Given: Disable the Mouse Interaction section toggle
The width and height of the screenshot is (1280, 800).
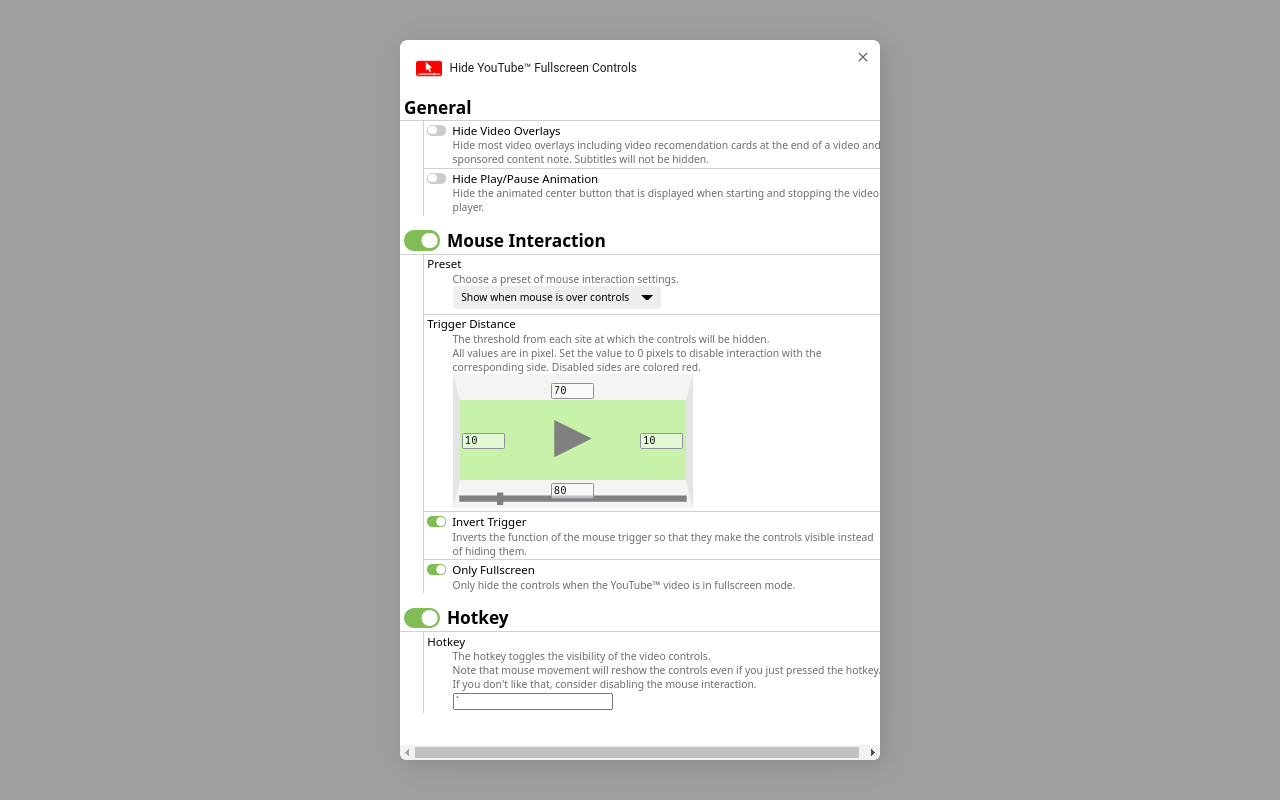Looking at the screenshot, I should (422, 240).
